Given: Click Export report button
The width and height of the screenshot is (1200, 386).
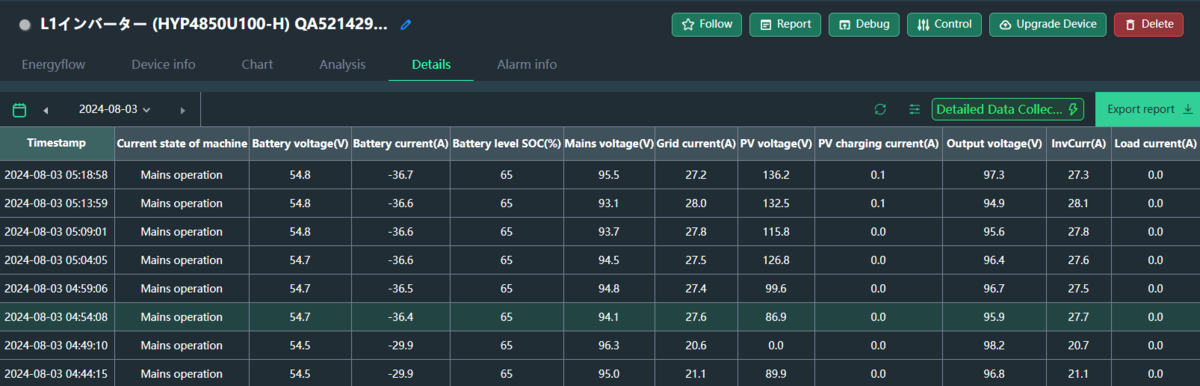Looking at the screenshot, I should point(1148,109).
